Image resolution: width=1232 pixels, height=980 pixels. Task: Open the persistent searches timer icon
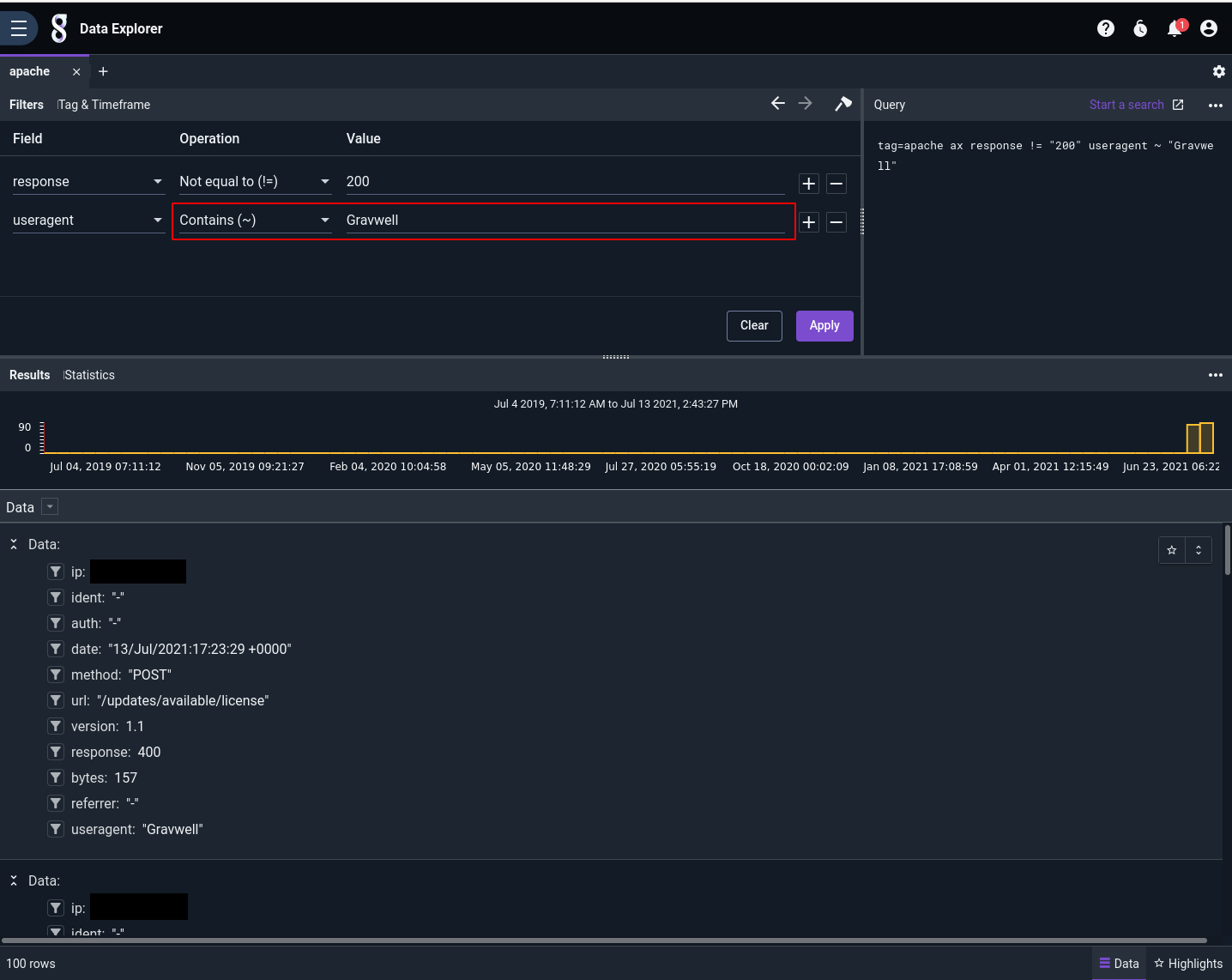pyautogui.click(x=1140, y=28)
